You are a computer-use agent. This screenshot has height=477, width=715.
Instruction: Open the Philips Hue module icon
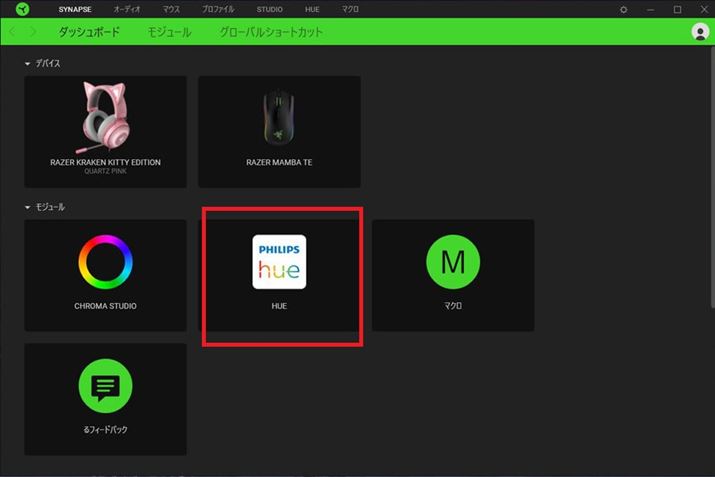[279, 262]
